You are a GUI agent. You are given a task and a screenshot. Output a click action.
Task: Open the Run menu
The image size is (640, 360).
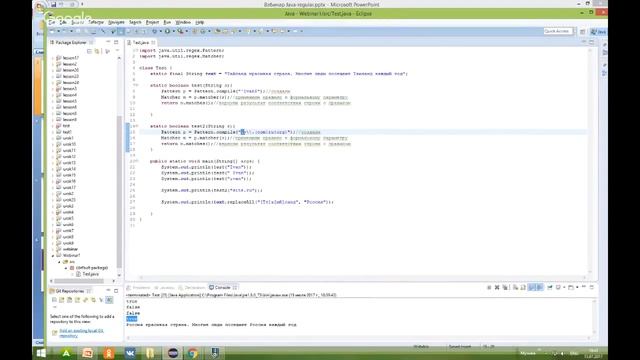(x=167, y=22)
